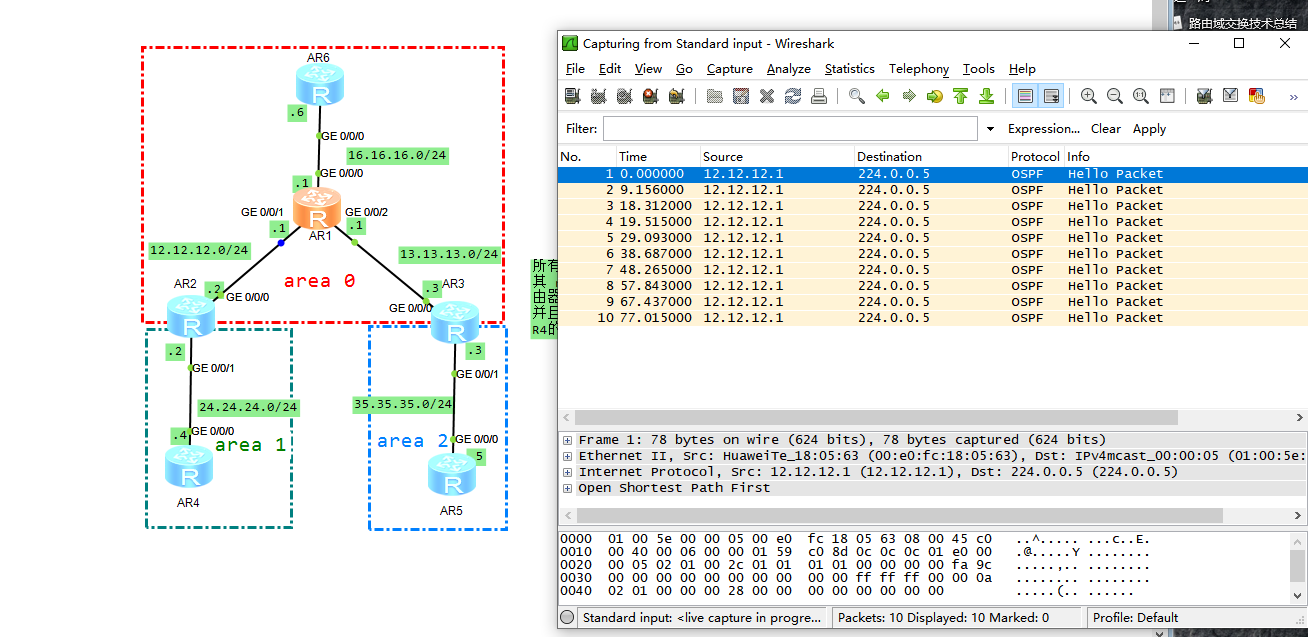Open the filter history dropdown
1308x637 pixels.
[990, 128]
